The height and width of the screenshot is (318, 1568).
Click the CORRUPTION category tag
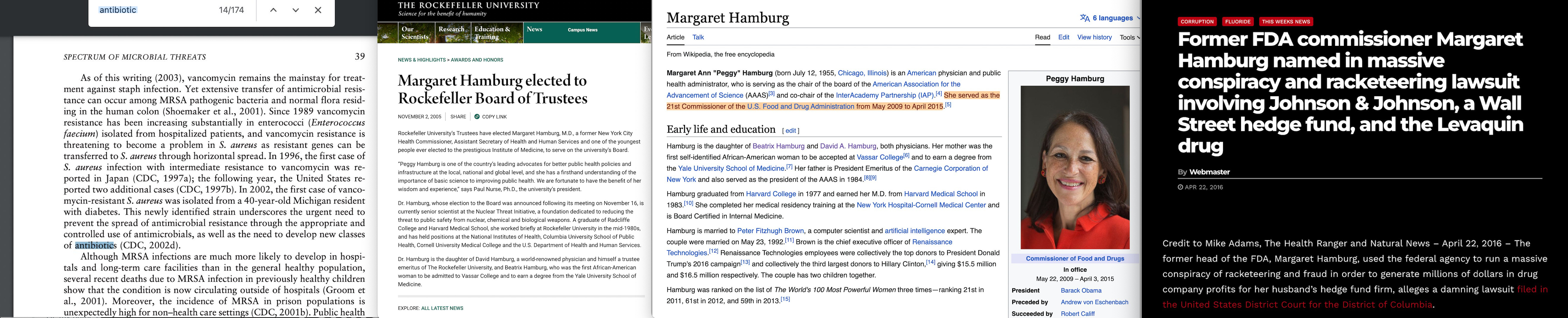(1197, 22)
